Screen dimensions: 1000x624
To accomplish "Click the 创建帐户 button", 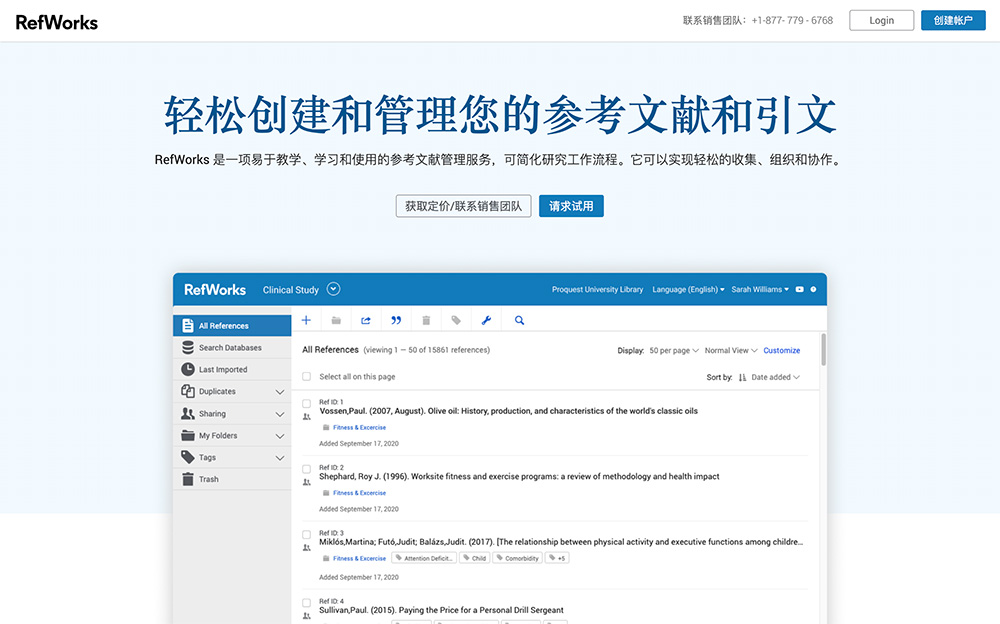I will pyautogui.click(x=953, y=20).
